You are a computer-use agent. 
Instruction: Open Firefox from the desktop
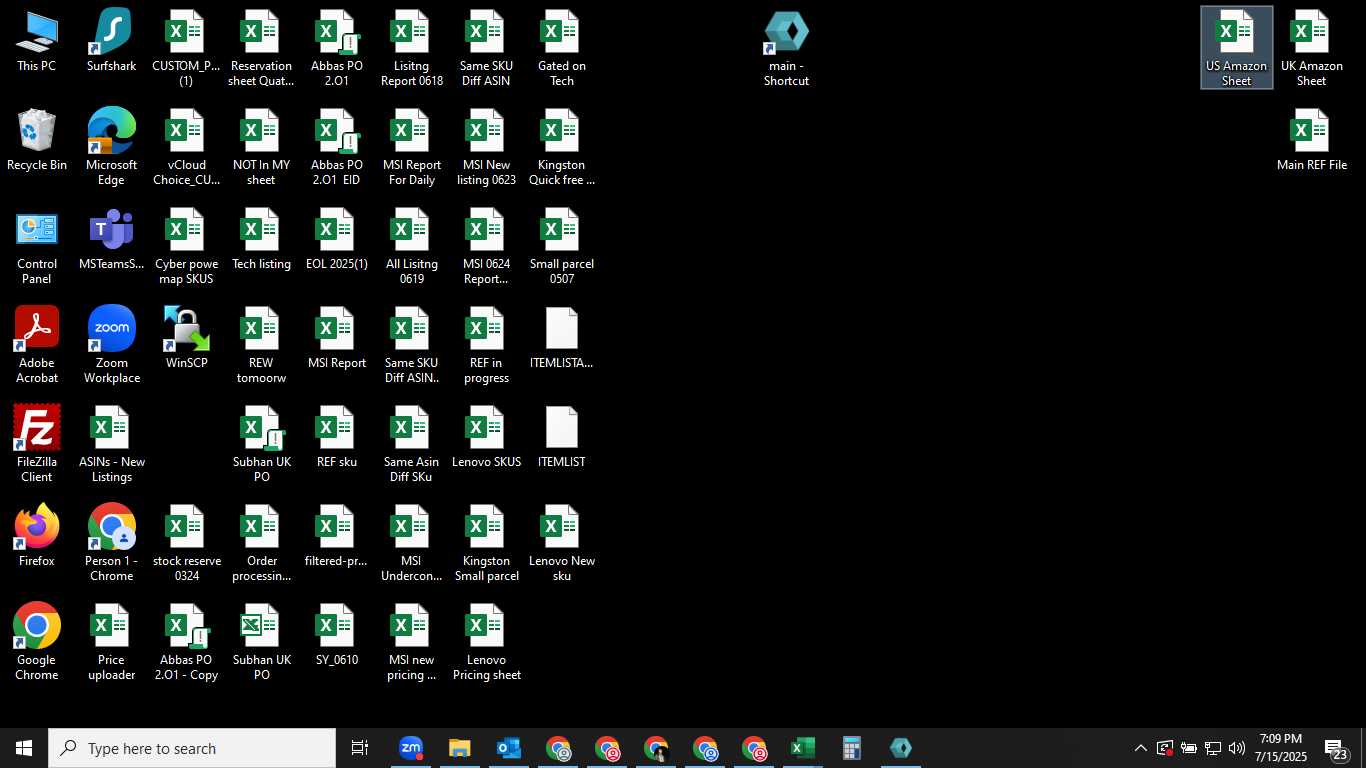pyautogui.click(x=37, y=537)
